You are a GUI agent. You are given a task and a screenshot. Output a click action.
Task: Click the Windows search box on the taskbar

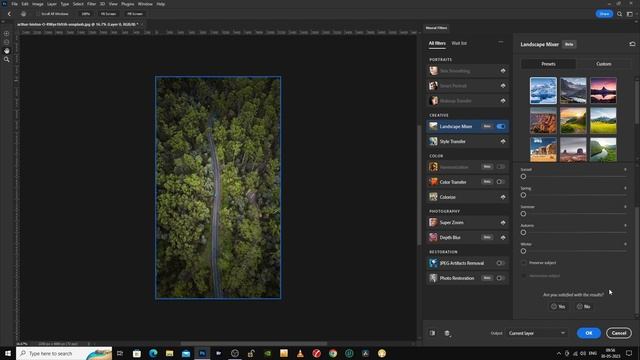(64, 353)
